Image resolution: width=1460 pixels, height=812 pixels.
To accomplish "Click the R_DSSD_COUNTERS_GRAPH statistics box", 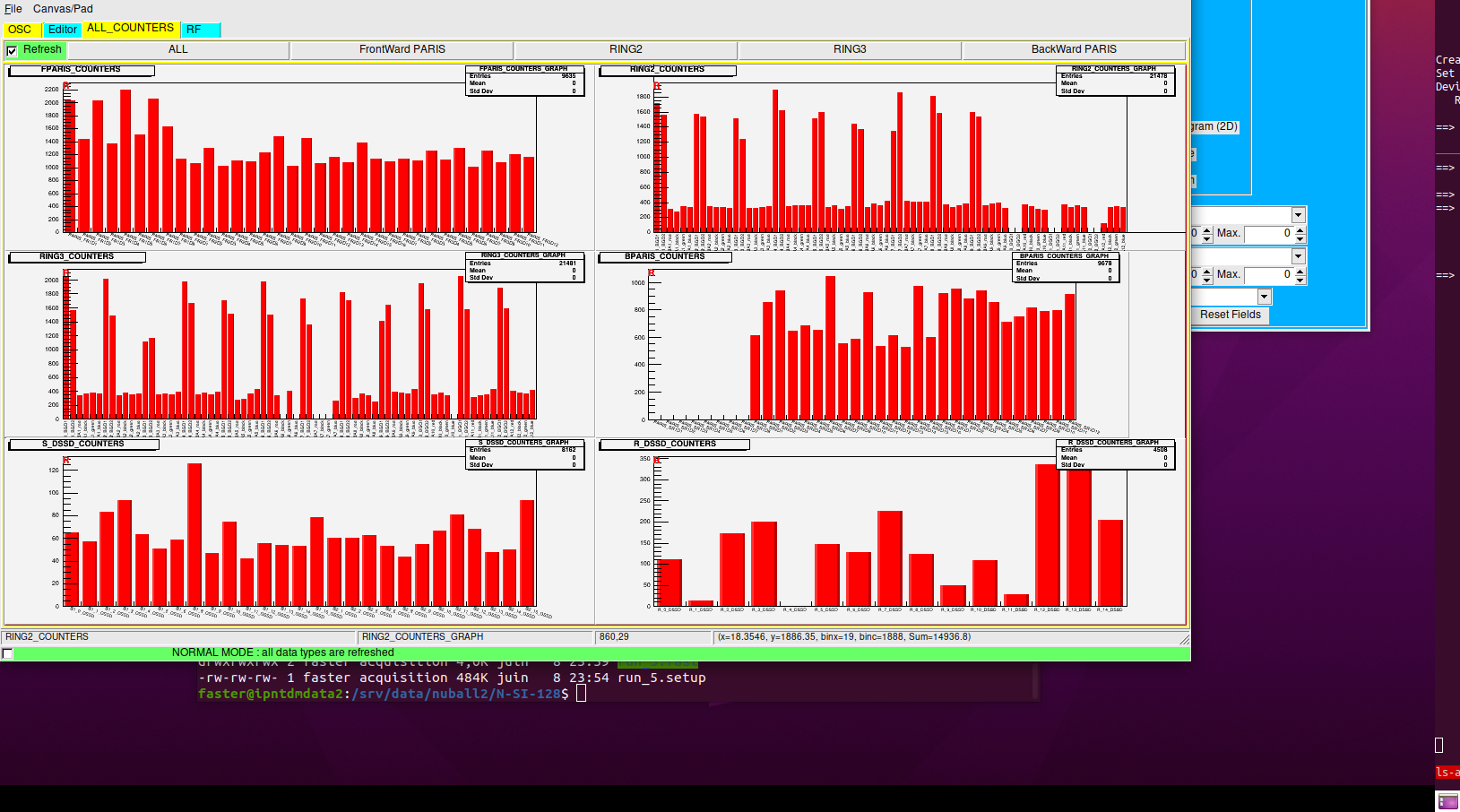I will [1113, 454].
